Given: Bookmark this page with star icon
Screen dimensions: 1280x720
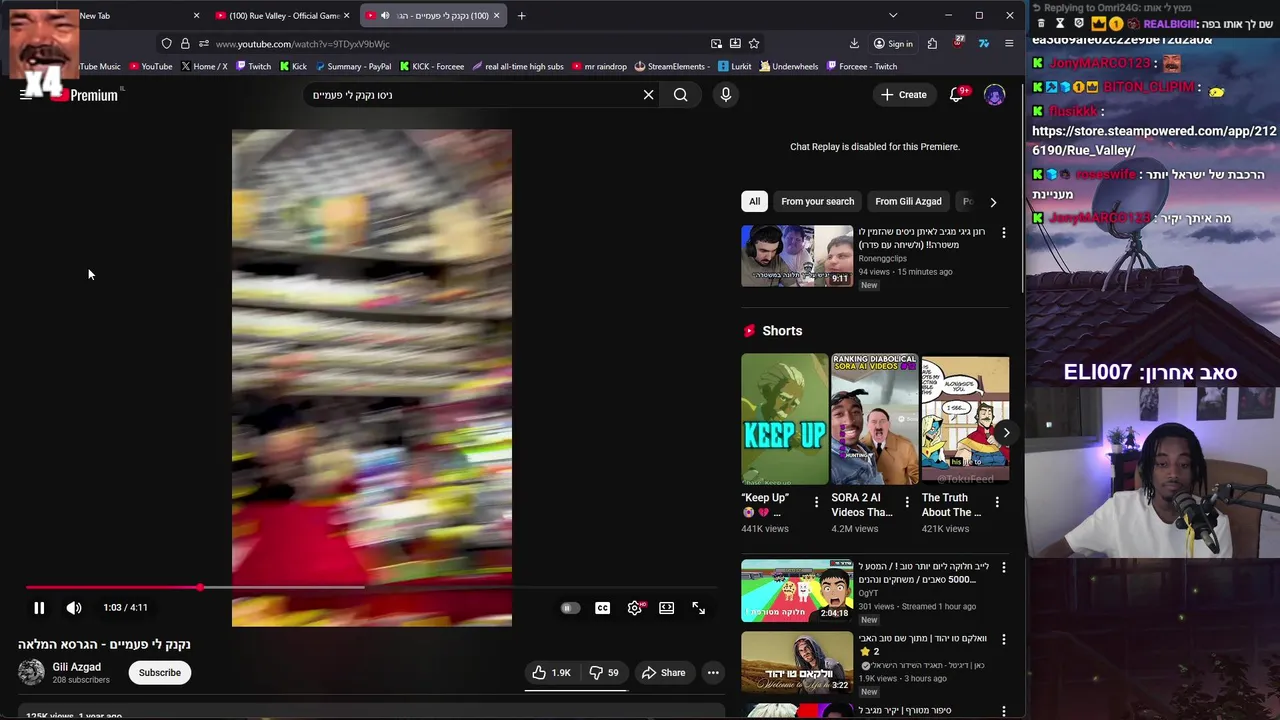Looking at the screenshot, I should (754, 44).
